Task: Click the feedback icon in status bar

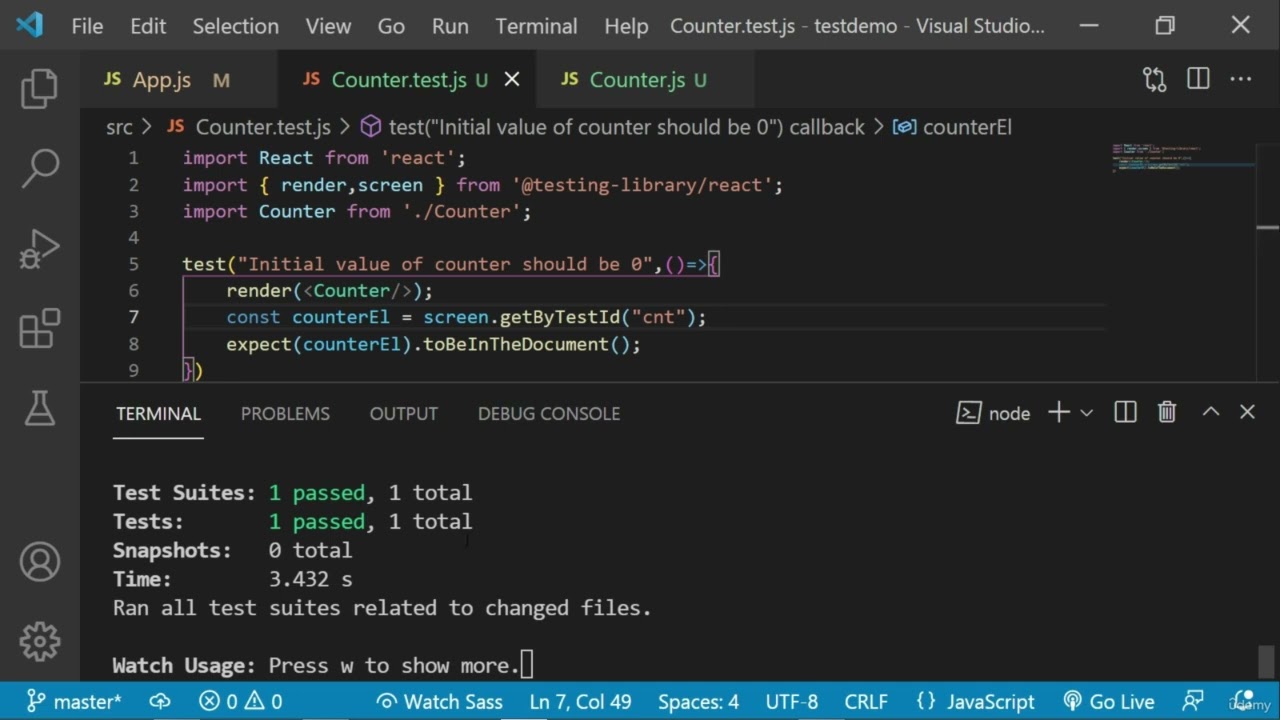Action: (1193, 701)
